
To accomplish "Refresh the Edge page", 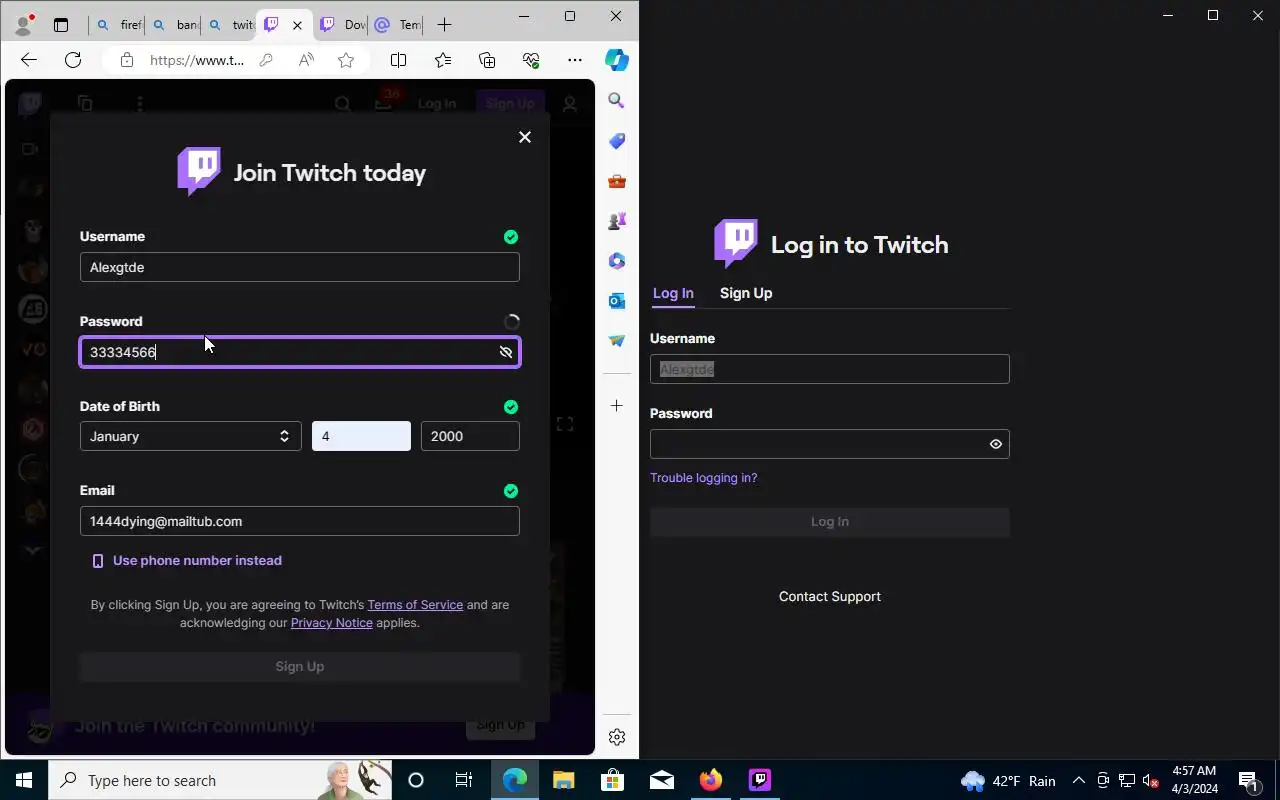I will (73, 60).
